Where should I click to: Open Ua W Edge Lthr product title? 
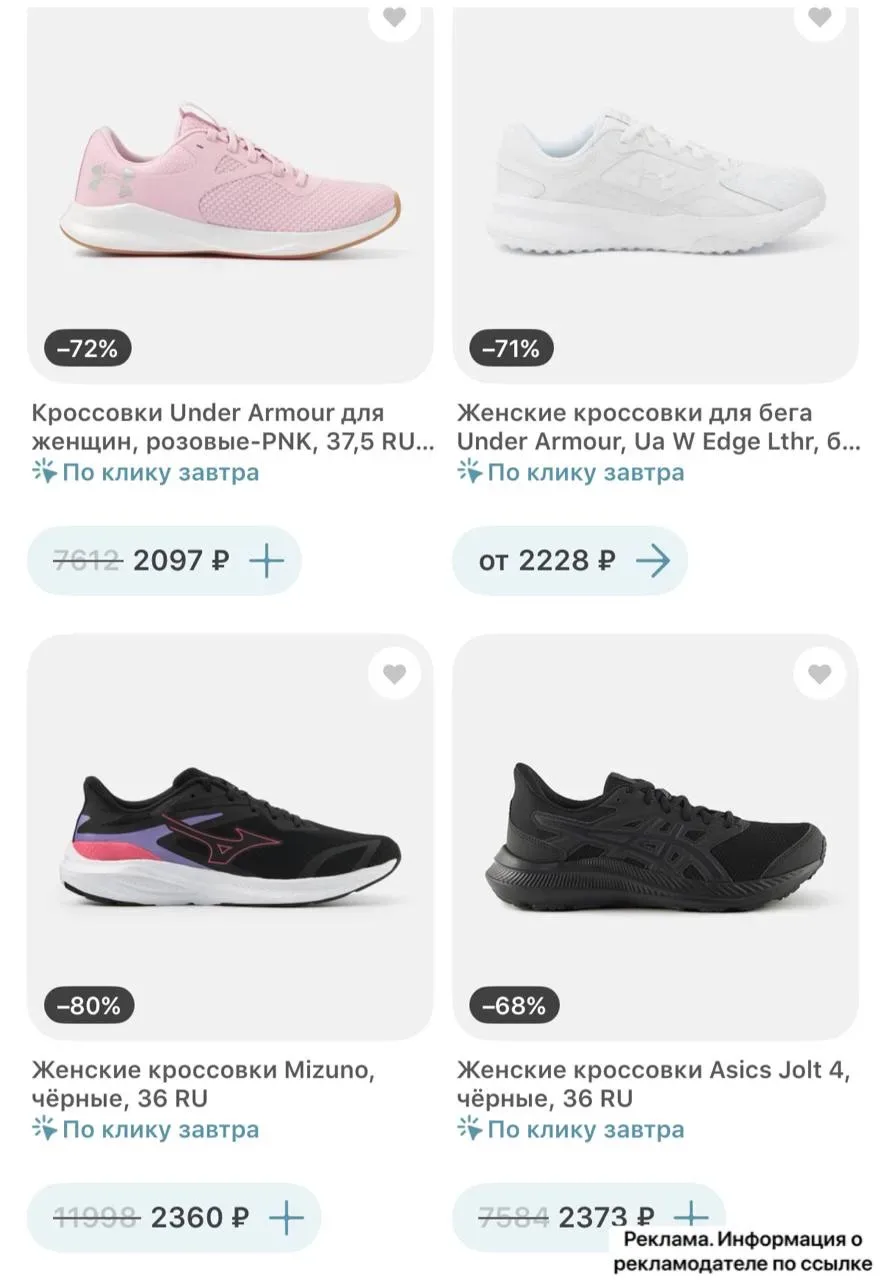pyautogui.click(x=657, y=426)
